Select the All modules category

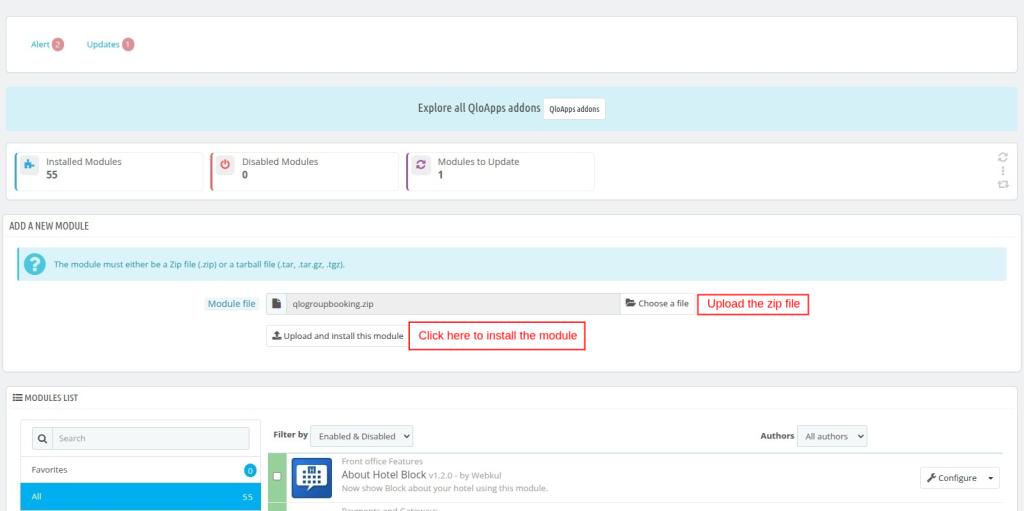click(140, 497)
